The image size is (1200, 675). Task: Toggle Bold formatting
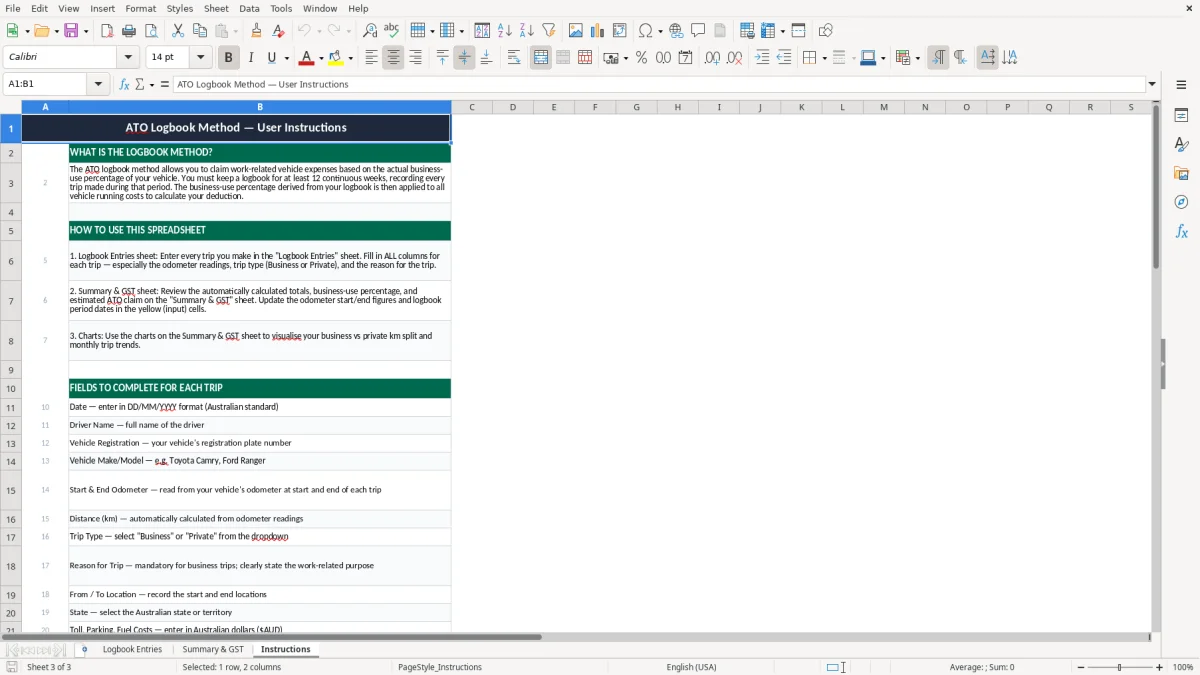click(228, 58)
